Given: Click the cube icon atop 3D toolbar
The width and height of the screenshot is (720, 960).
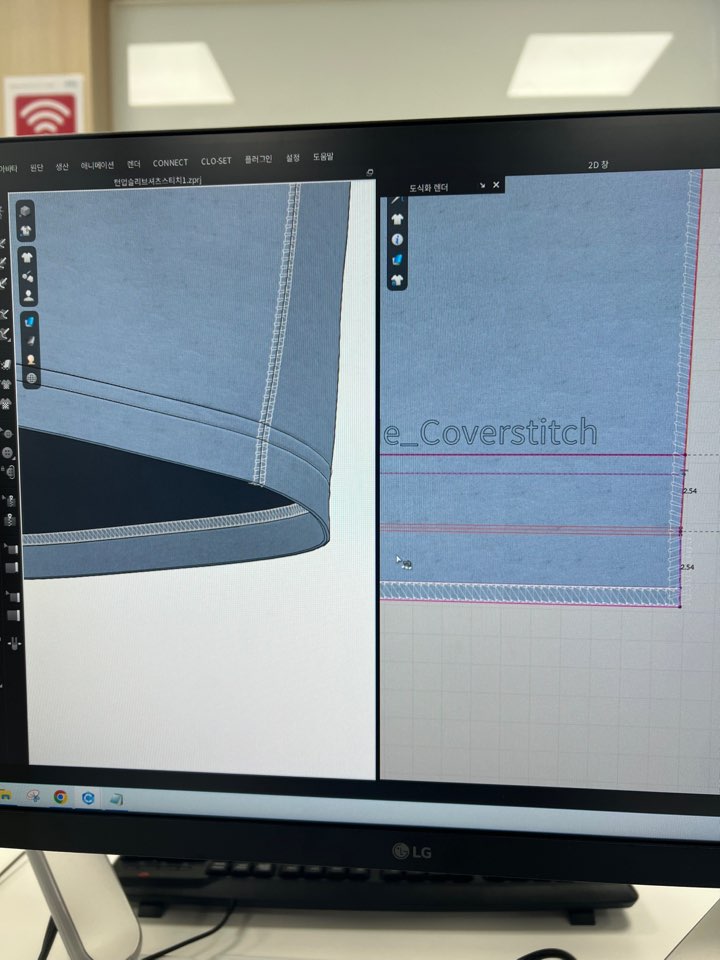Looking at the screenshot, I should pyautogui.click(x=26, y=212).
